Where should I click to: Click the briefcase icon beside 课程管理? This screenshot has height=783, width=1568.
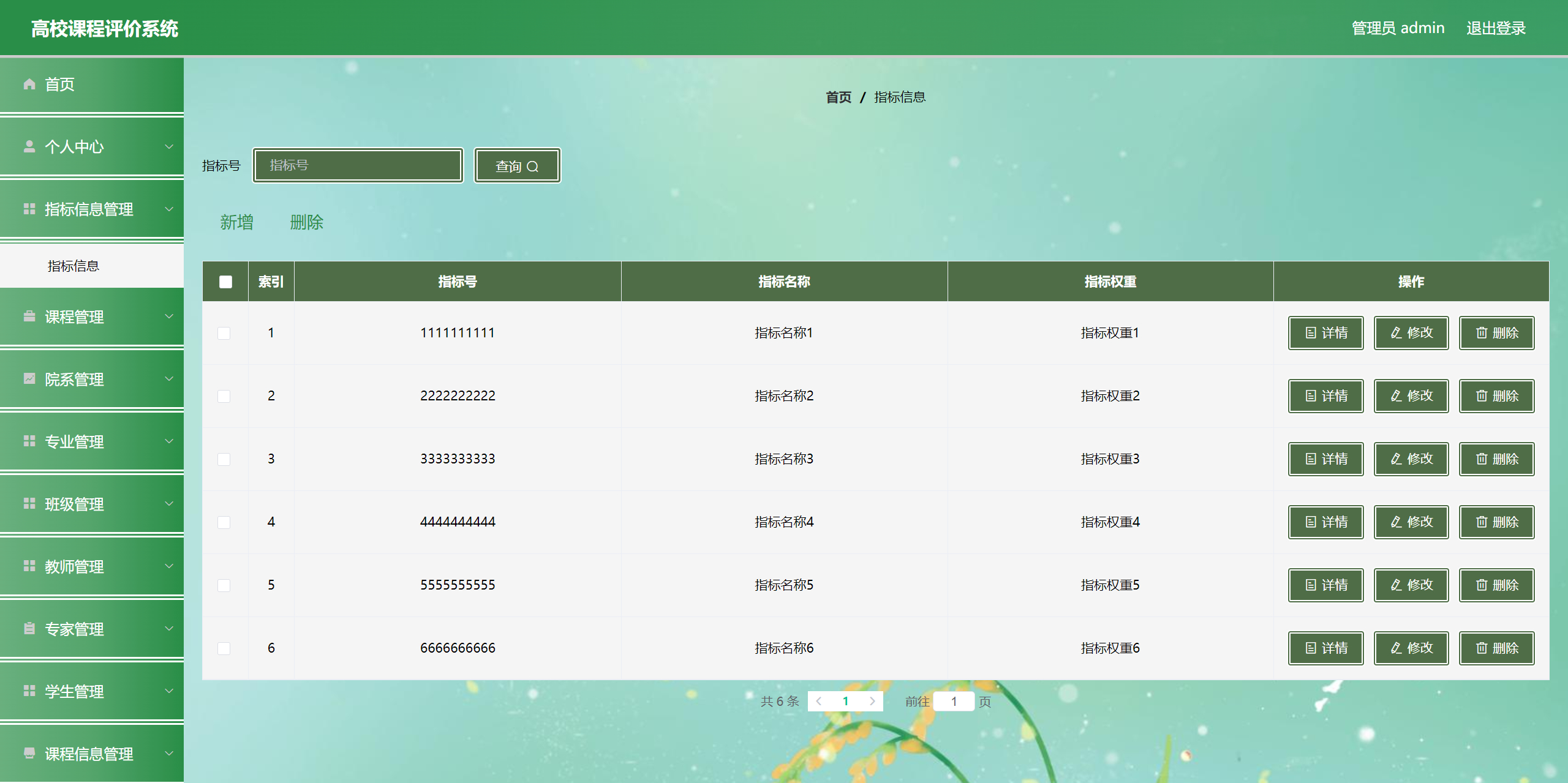pyautogui.click(x=29, y=317)
